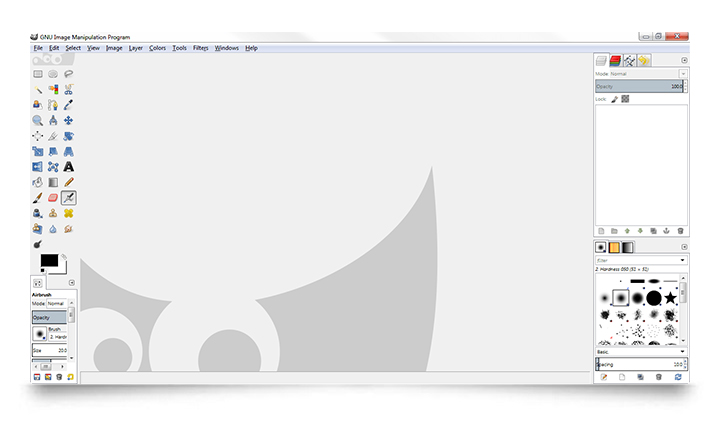Select the Rectangle Select tool

tap(38, 74)
